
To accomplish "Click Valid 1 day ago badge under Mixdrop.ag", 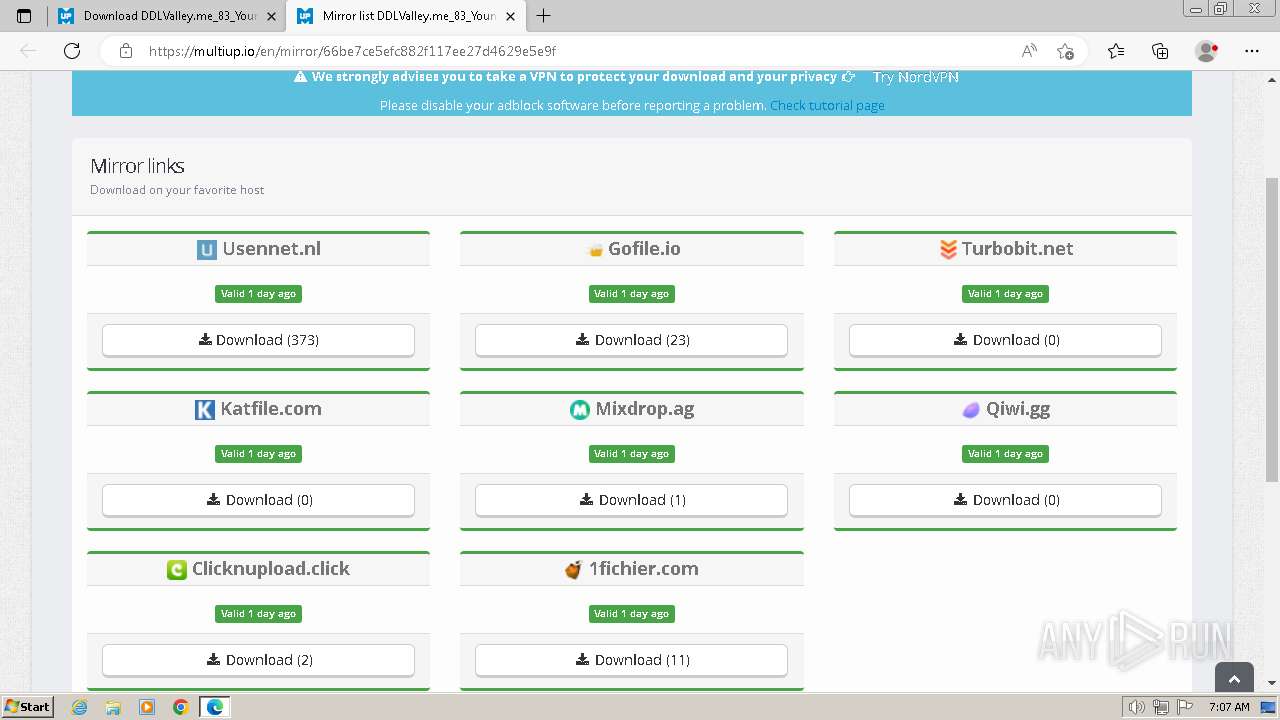I will [631, 454].
